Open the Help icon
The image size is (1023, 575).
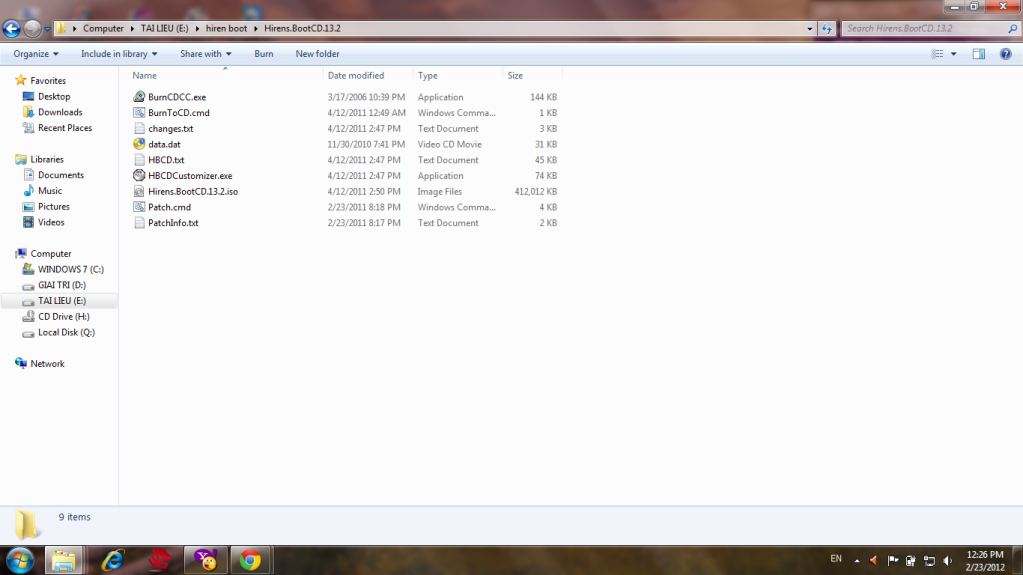coord(1005,54)
